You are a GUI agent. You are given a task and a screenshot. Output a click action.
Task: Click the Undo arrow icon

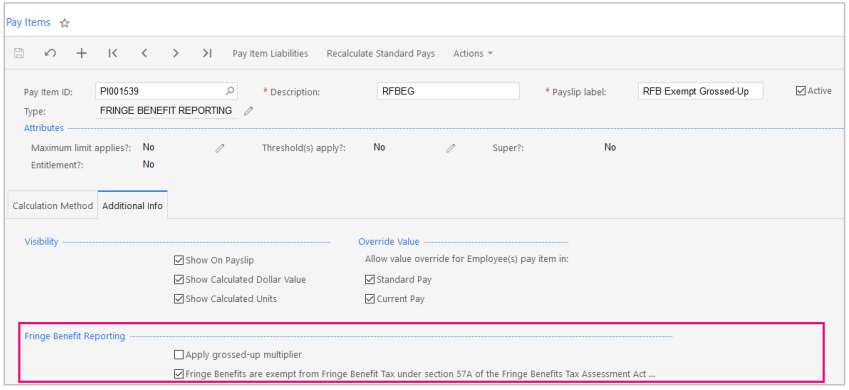coord(50,53)
